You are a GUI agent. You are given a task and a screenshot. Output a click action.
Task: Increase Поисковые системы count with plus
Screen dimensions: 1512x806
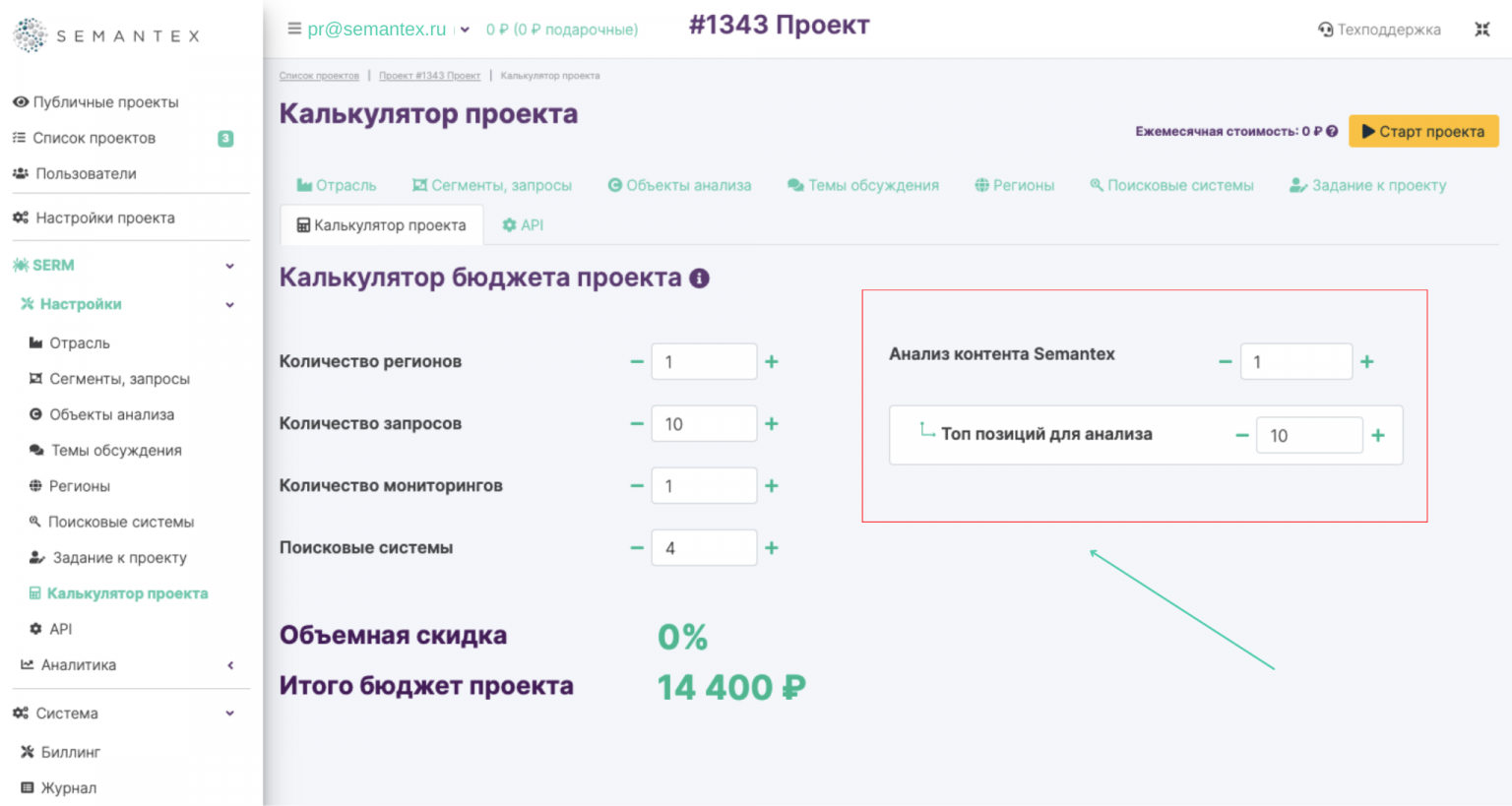click(x=772, y=548)
